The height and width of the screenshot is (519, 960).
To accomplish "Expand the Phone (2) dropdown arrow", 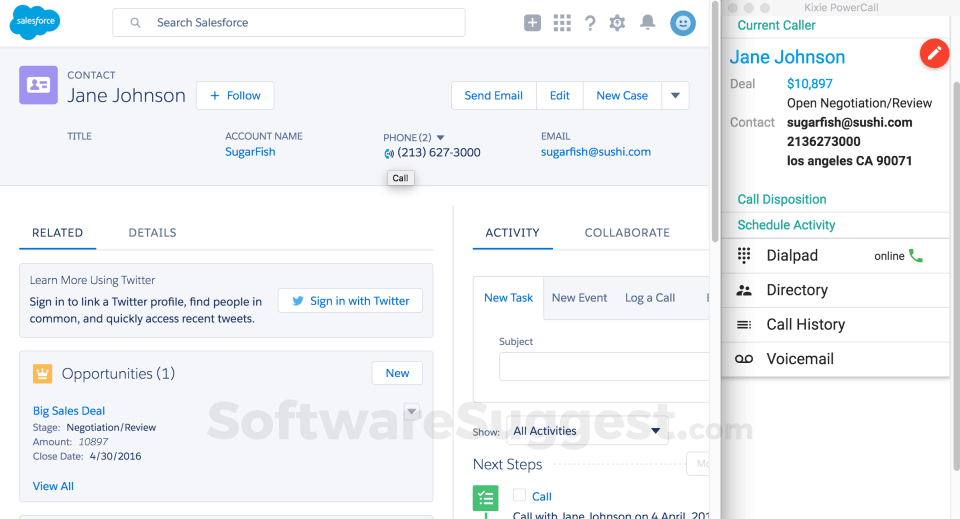I will [440, 138].
